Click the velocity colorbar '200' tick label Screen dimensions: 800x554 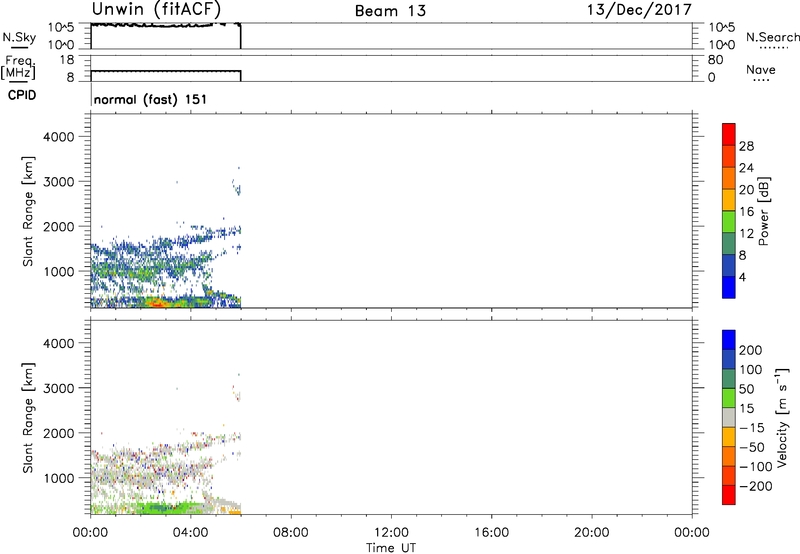coord(751,350)
